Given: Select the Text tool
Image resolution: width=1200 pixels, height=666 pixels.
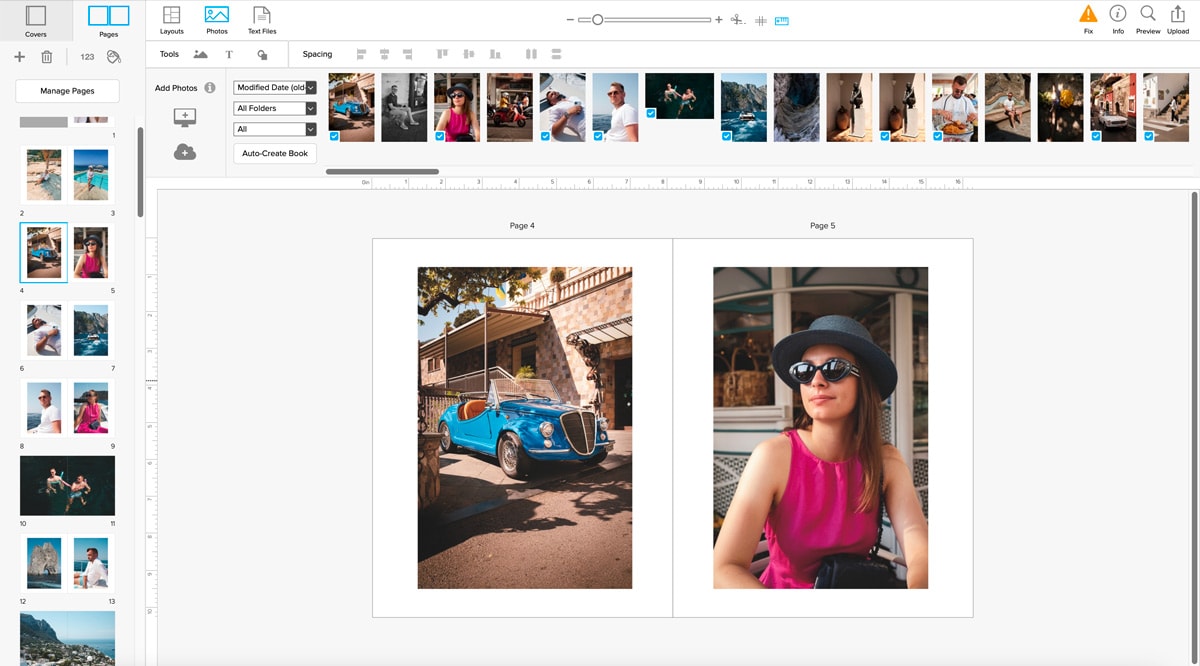Looking at the screenshot, I should [229, 55].
